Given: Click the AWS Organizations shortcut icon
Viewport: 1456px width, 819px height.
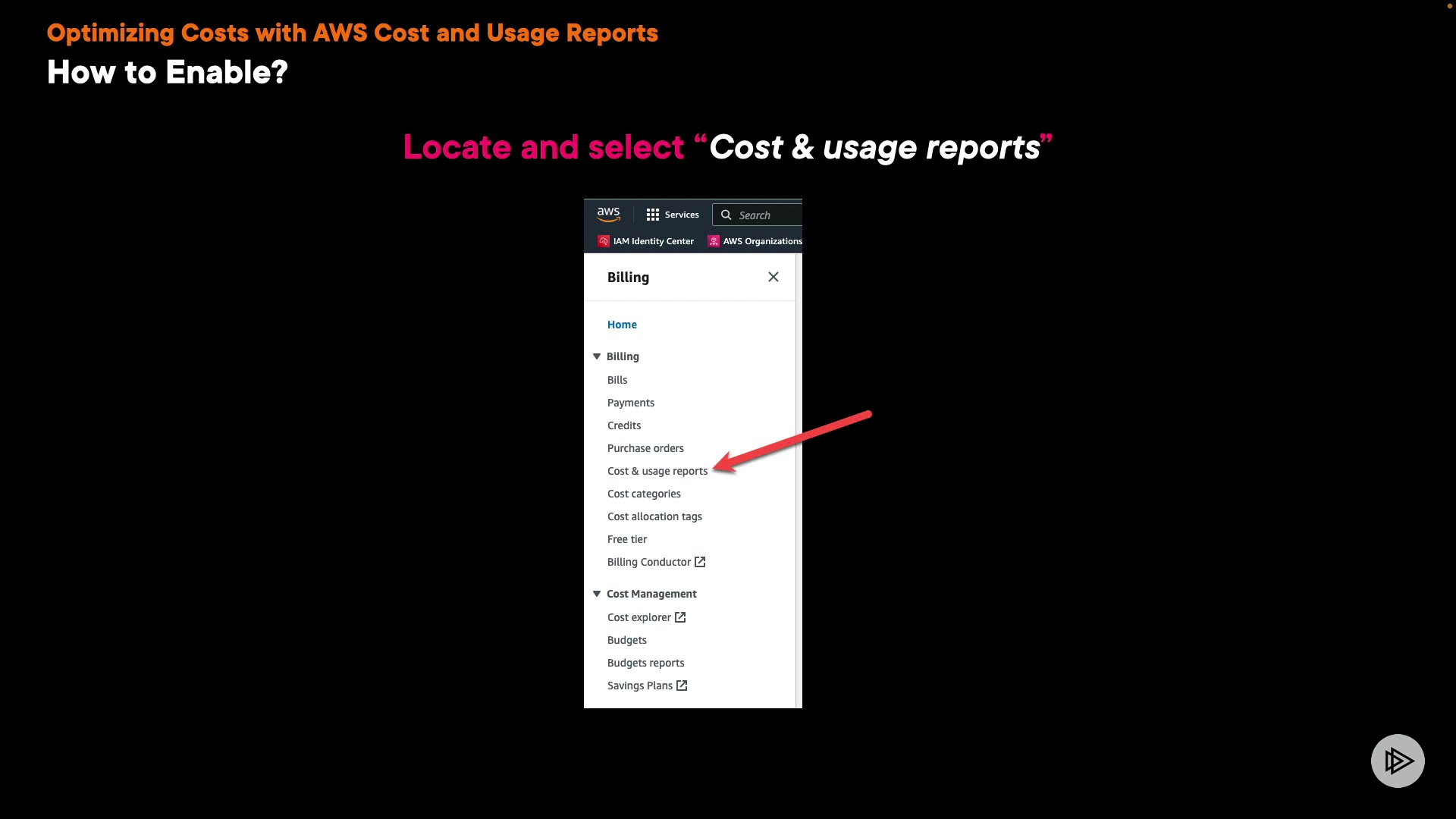Looking at the screenshot, I should click(714, 241).
